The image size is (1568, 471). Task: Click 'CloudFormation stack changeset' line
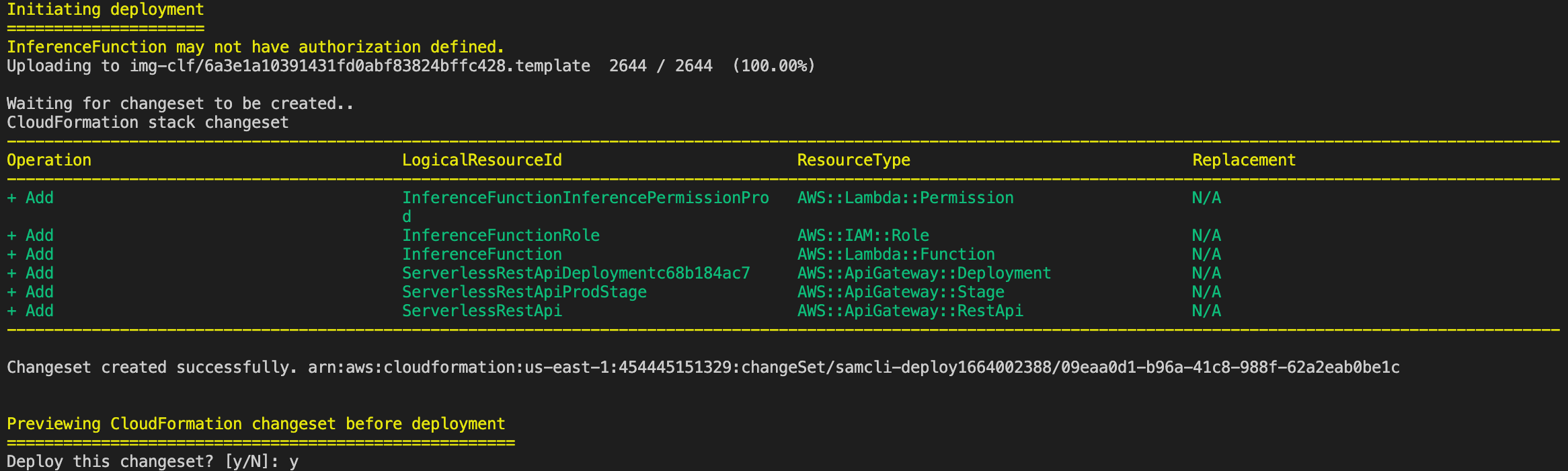(x=148, y=122)
